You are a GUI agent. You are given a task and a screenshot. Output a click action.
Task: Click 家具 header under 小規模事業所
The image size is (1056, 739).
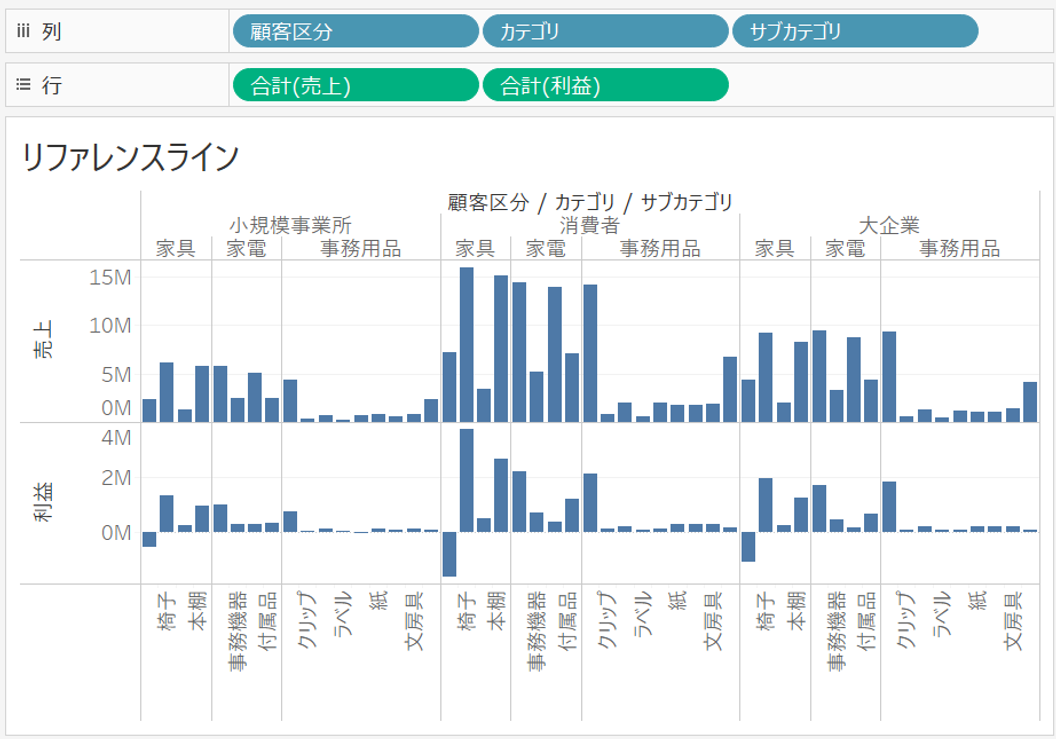tap(176, 249)
